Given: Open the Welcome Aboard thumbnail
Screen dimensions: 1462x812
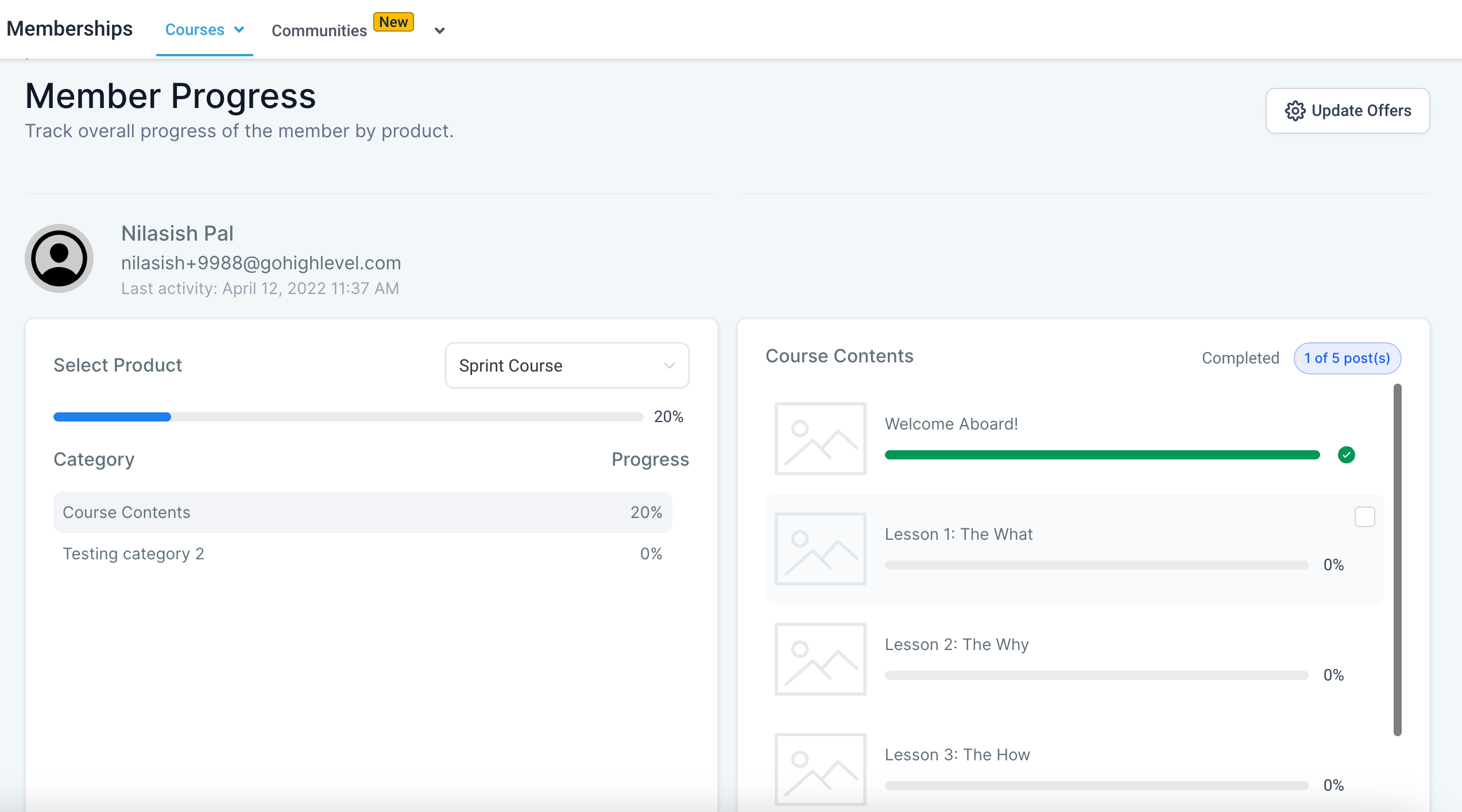Looking at the screenshot, I should pos(820,439).
